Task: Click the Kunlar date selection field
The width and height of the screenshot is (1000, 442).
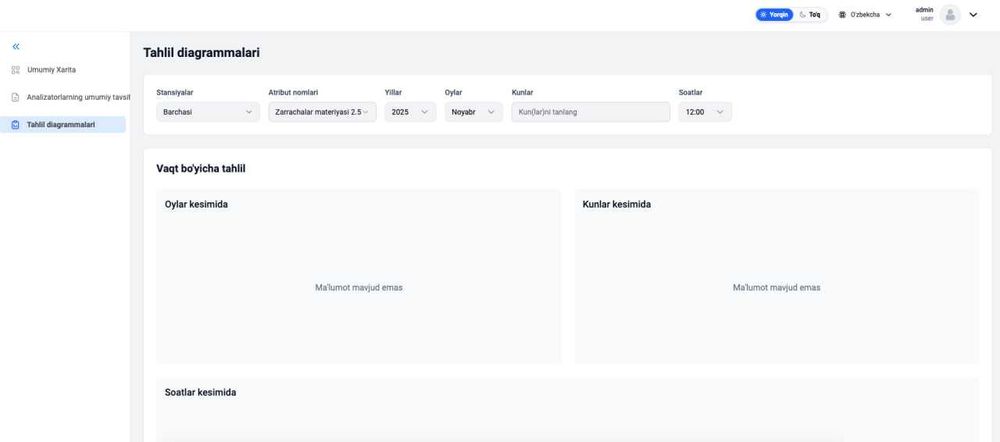Action: [x=591, y=112]
